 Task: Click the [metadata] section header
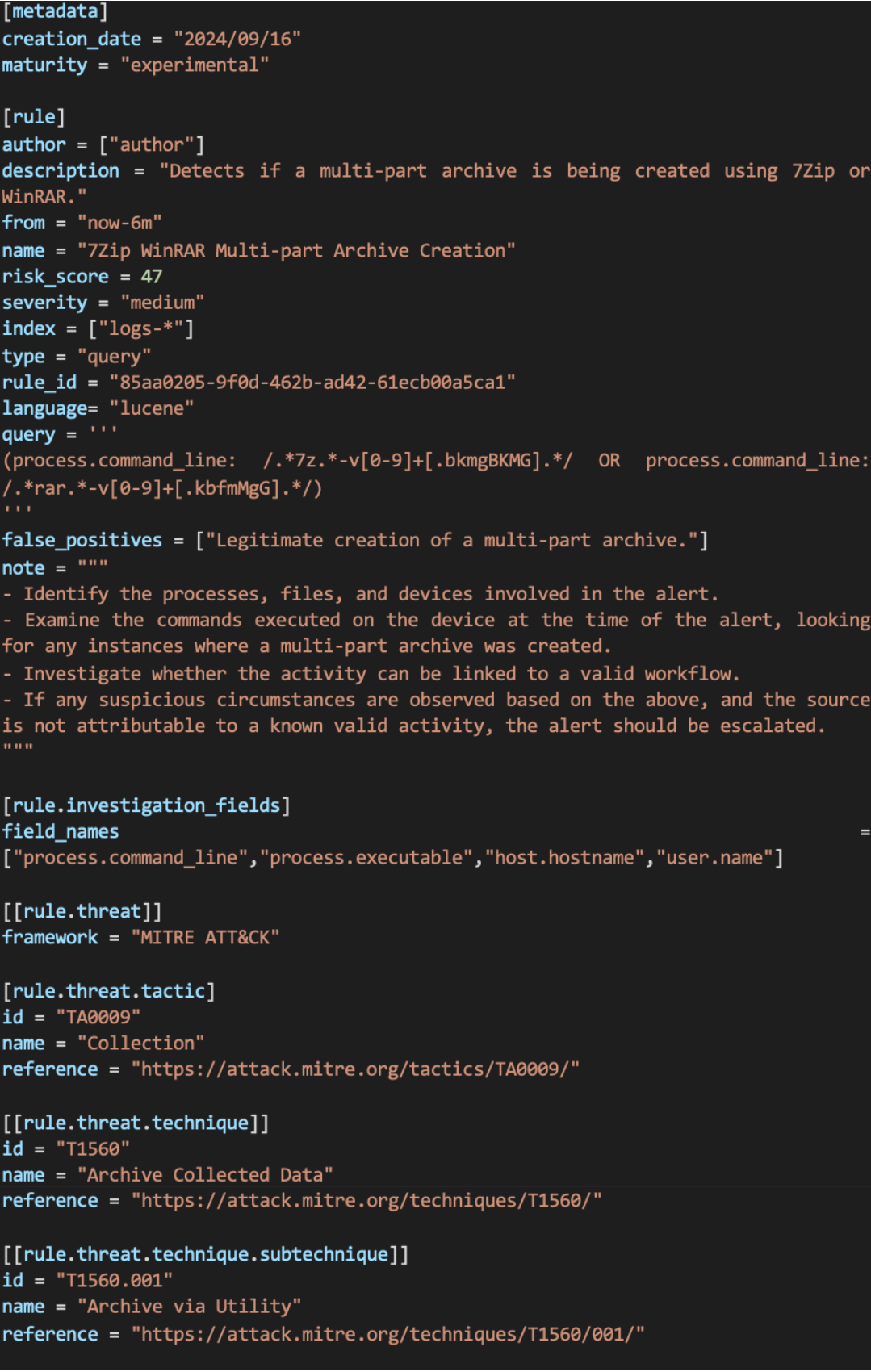[55, 11]
